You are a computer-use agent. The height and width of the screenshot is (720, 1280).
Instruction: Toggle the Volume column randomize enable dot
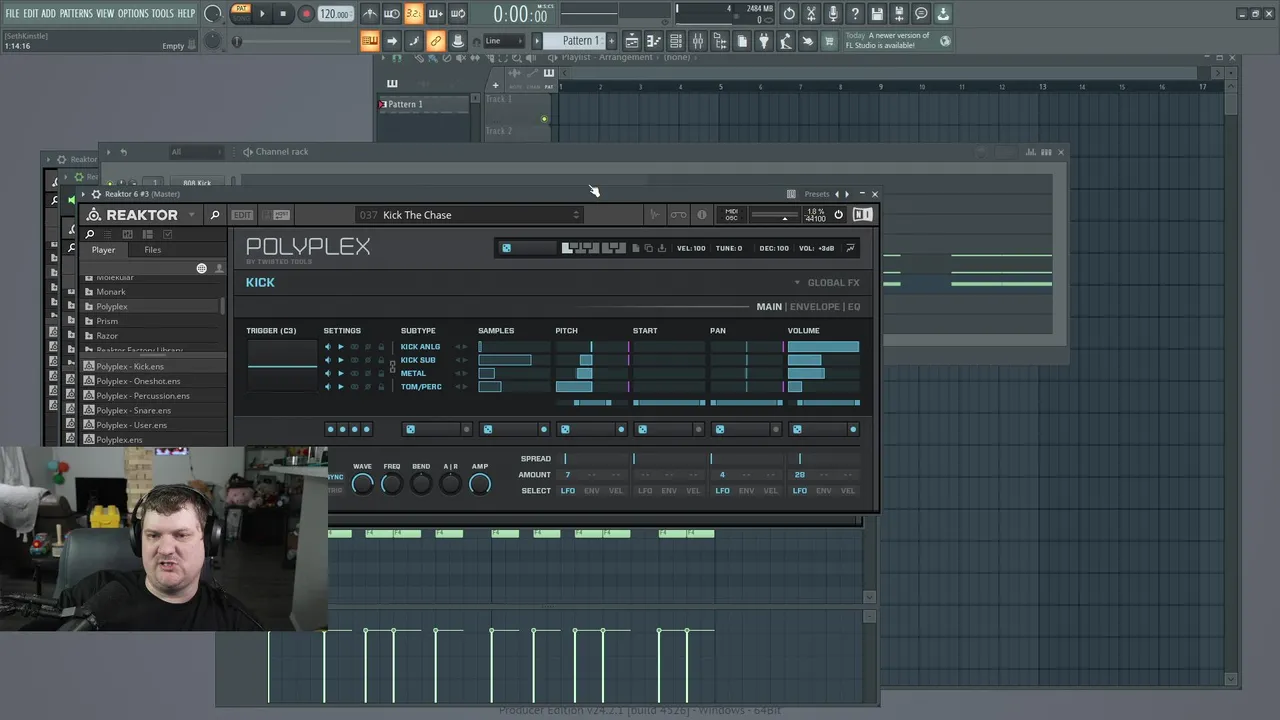click(853, 429)
